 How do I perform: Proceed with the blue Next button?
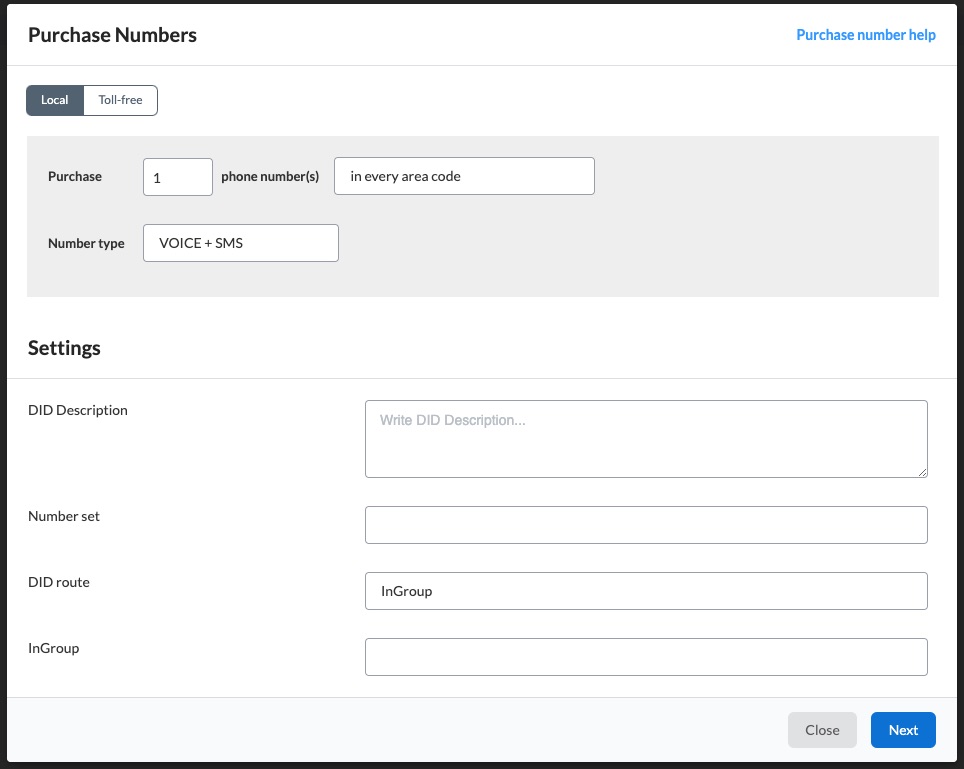click(903, 730)
